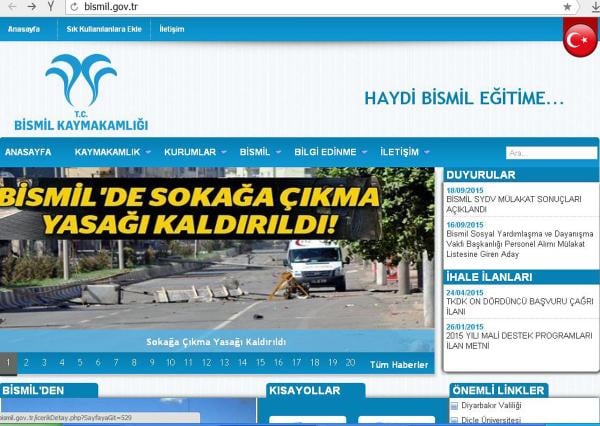Expand the BİSMİL dropdown arrow

[278, 152]
